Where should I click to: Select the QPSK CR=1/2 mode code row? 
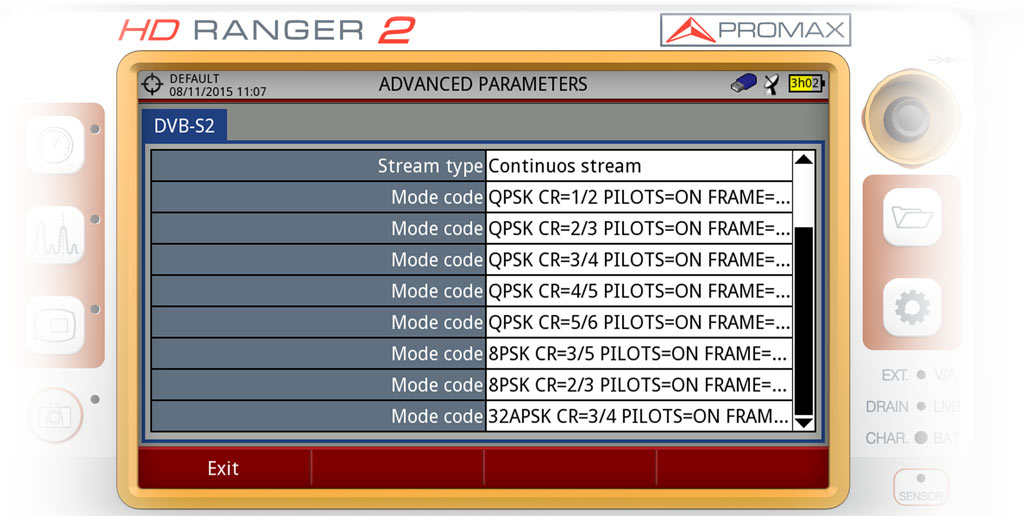471,197
